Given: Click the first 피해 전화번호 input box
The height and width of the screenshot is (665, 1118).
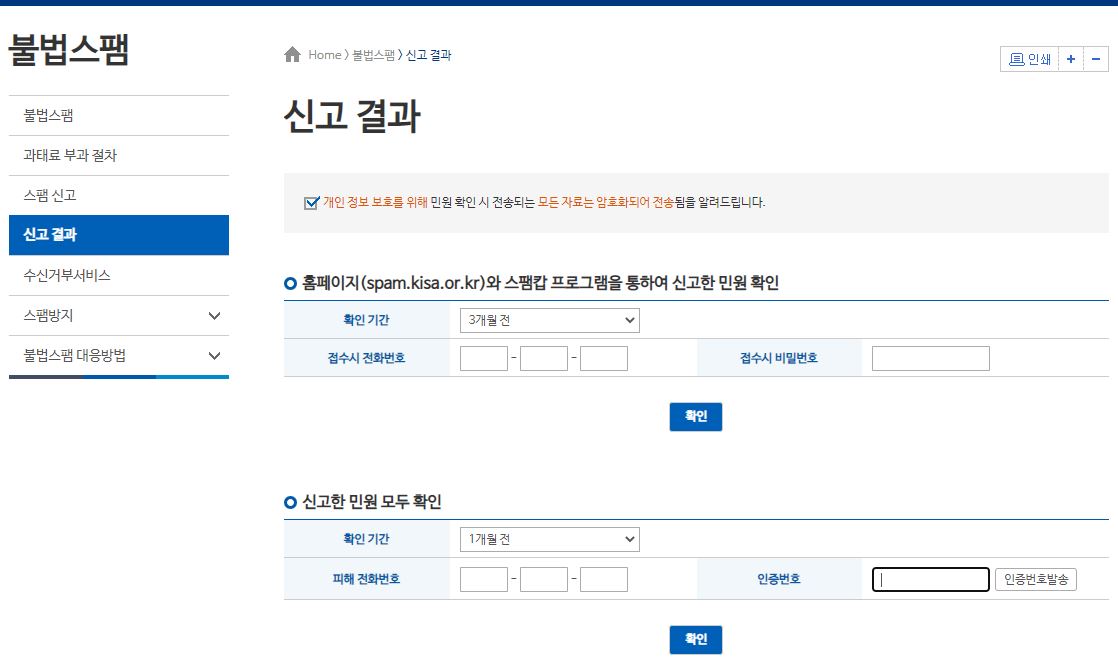Looking at the screenshot, I should click(483, 578).
